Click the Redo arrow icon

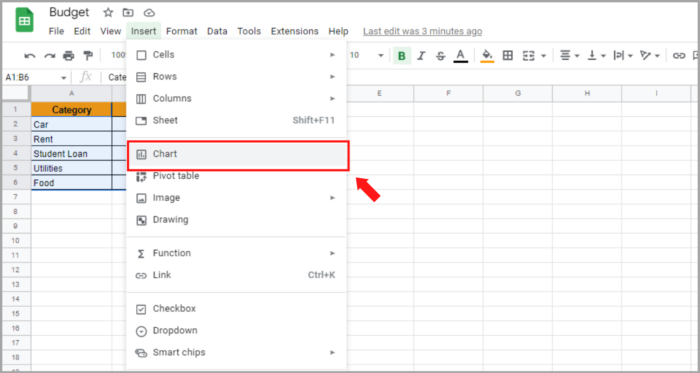(x=50, y=56)
